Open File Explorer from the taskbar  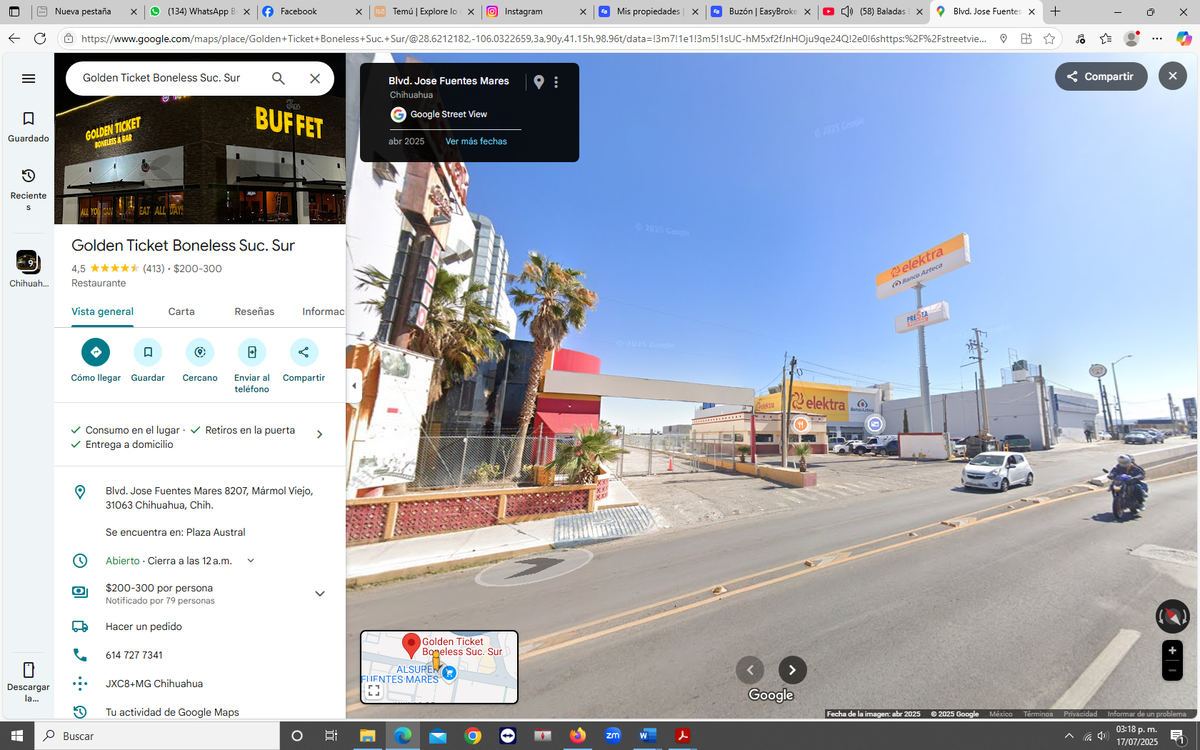367,736
